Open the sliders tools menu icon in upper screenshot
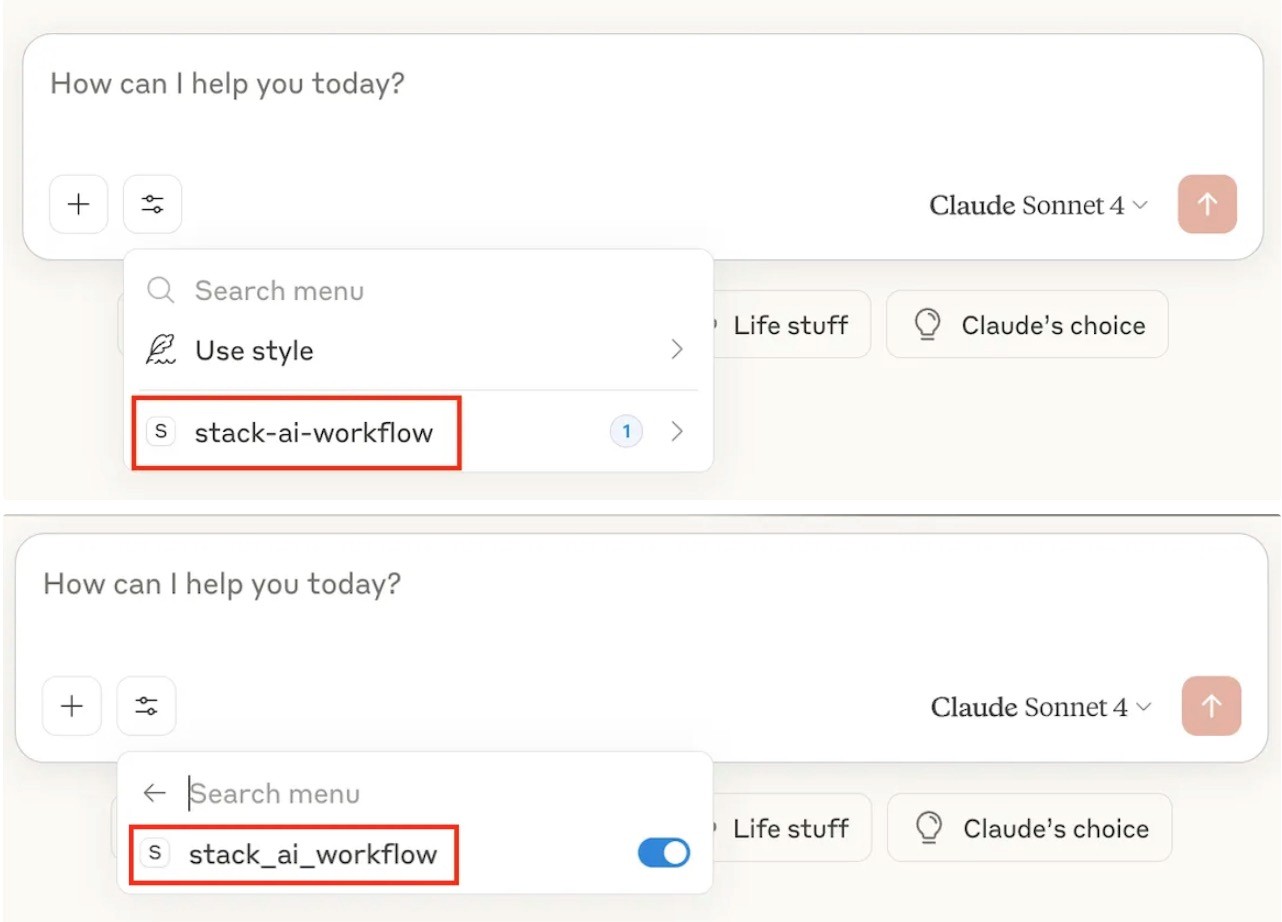This screenshot has width=1282, height=922. coord(152,204)
